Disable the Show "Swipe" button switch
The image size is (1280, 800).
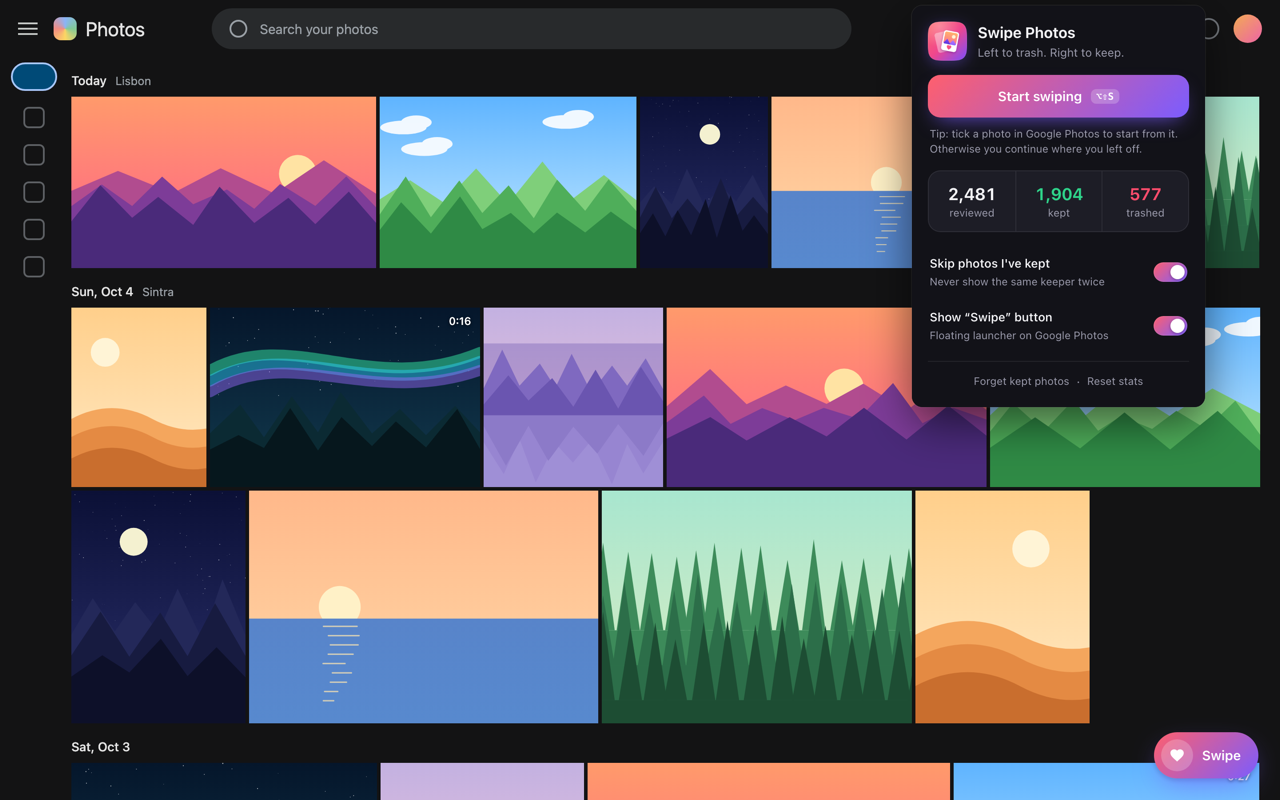[x=1170, y=326]
